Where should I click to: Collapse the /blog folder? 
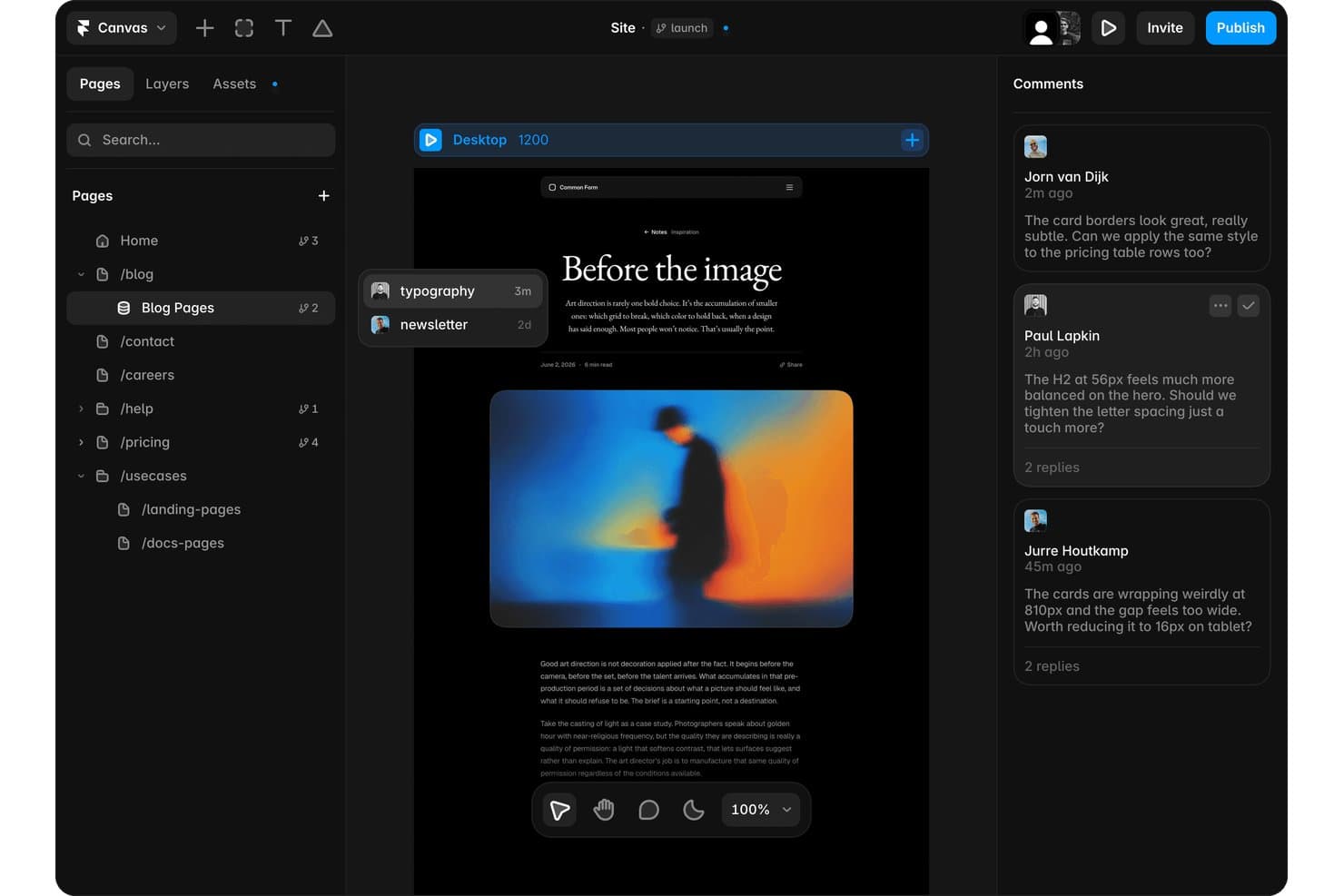coord(81,274)
